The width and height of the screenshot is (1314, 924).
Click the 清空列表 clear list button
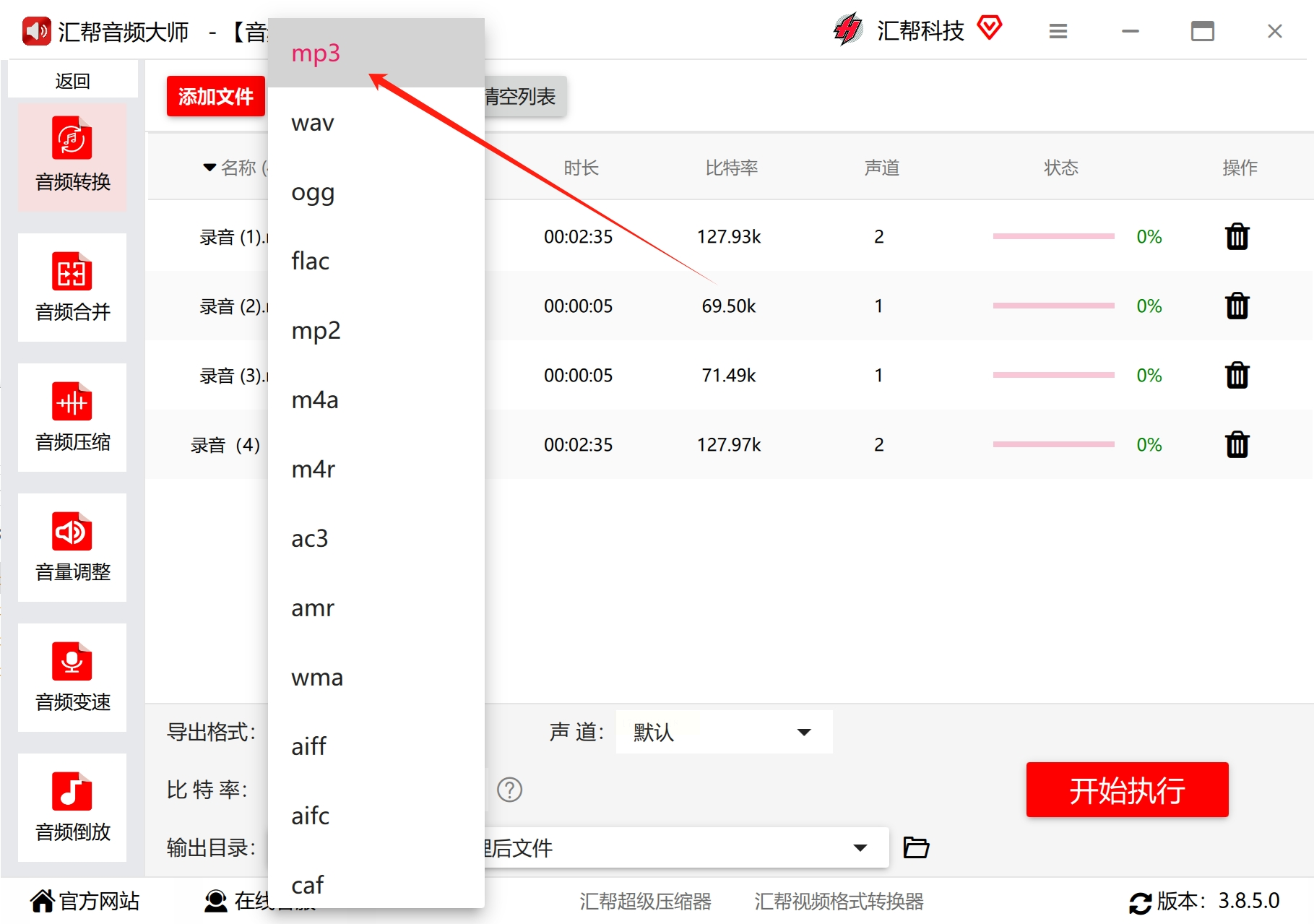(525, 96)
